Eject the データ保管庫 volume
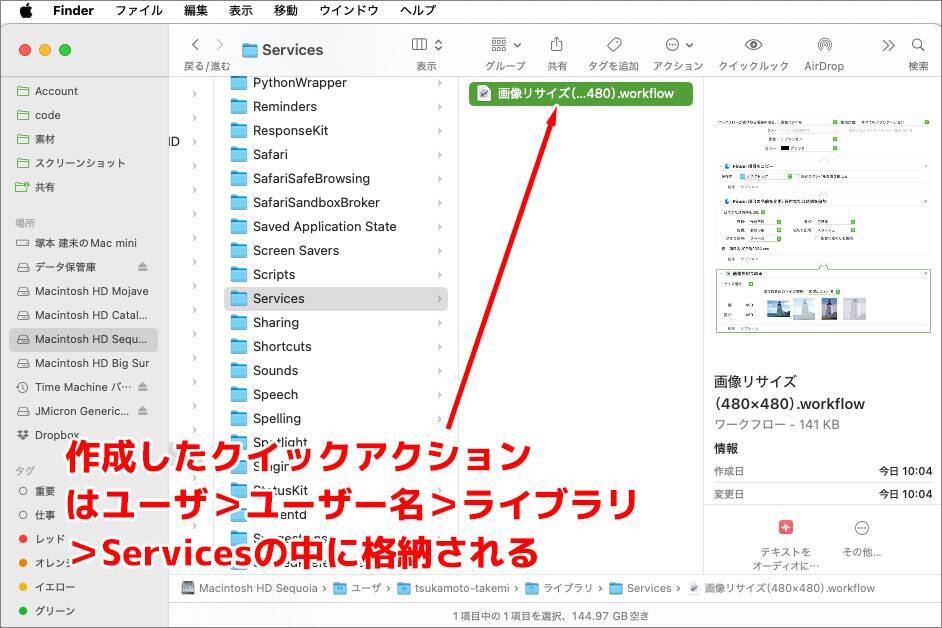 click(142, 267)
